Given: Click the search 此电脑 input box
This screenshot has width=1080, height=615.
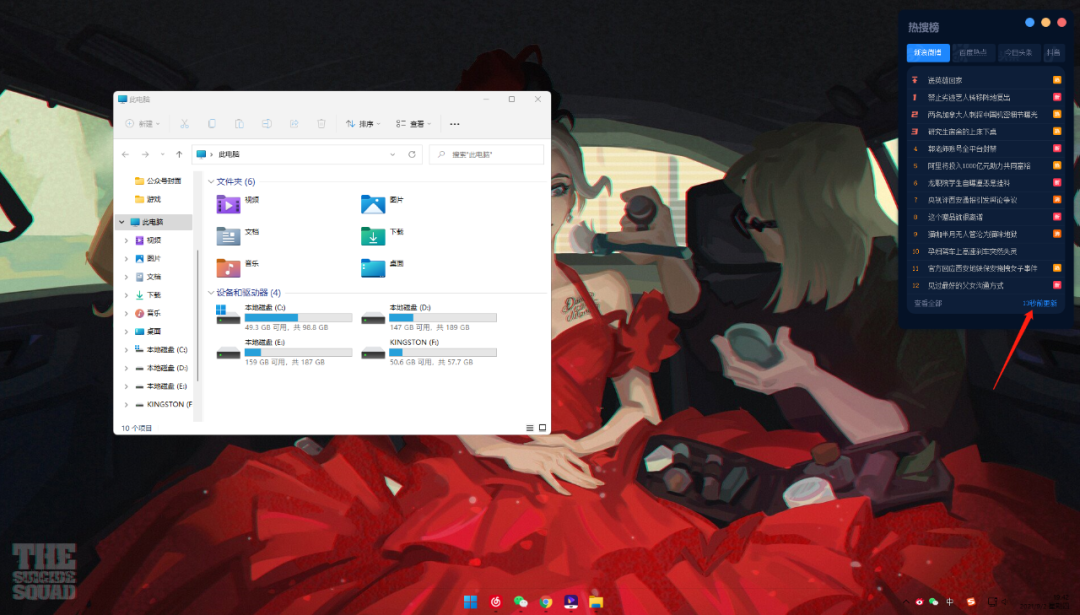Looking at the screenshot, I should click(x=487, y=154).
